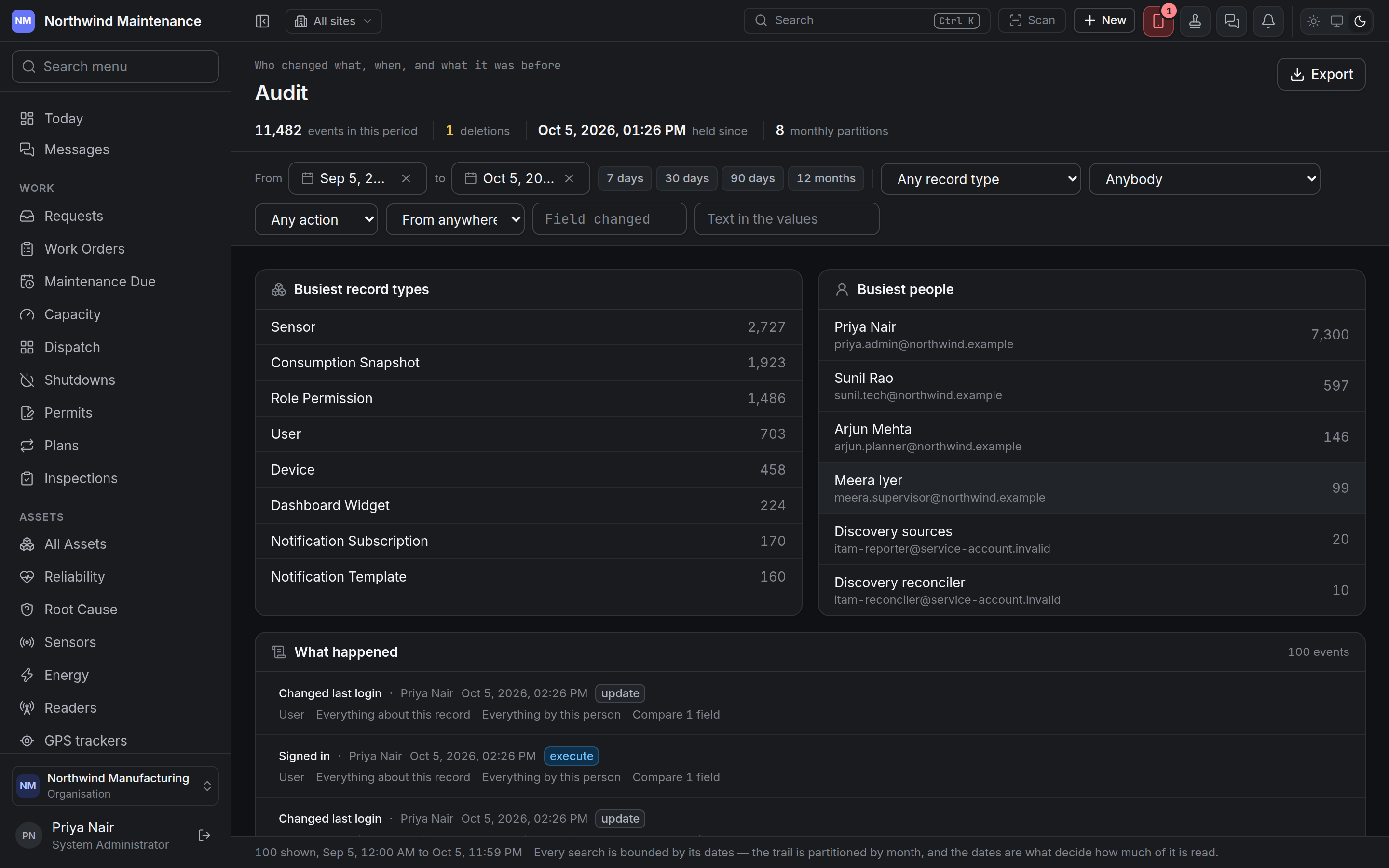This screenshot has height=868, width=1389.
Task: Click the Field changed input
Action: coord(609,219)
